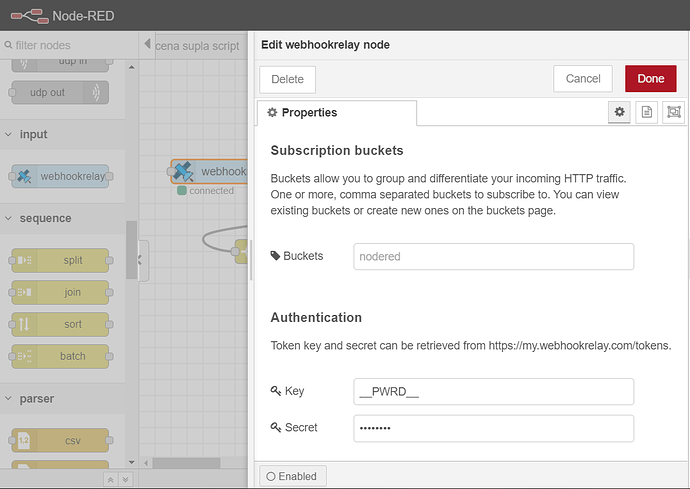Select the join node in palette
The image size is (690, 489).
[x=60, y=292]
